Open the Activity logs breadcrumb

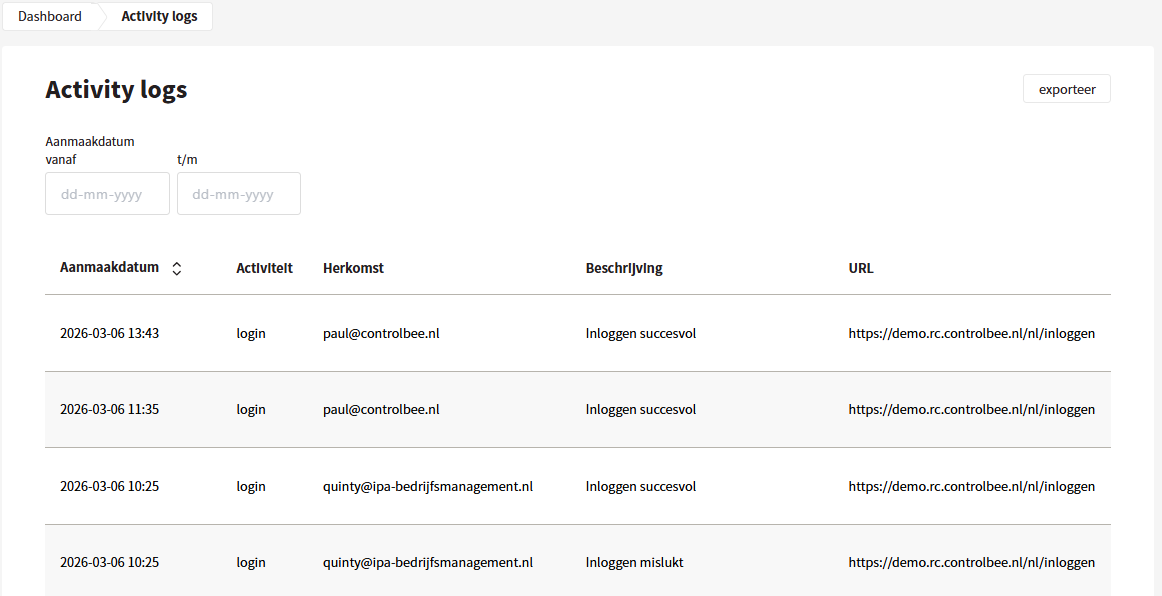[x=159, y=16]
